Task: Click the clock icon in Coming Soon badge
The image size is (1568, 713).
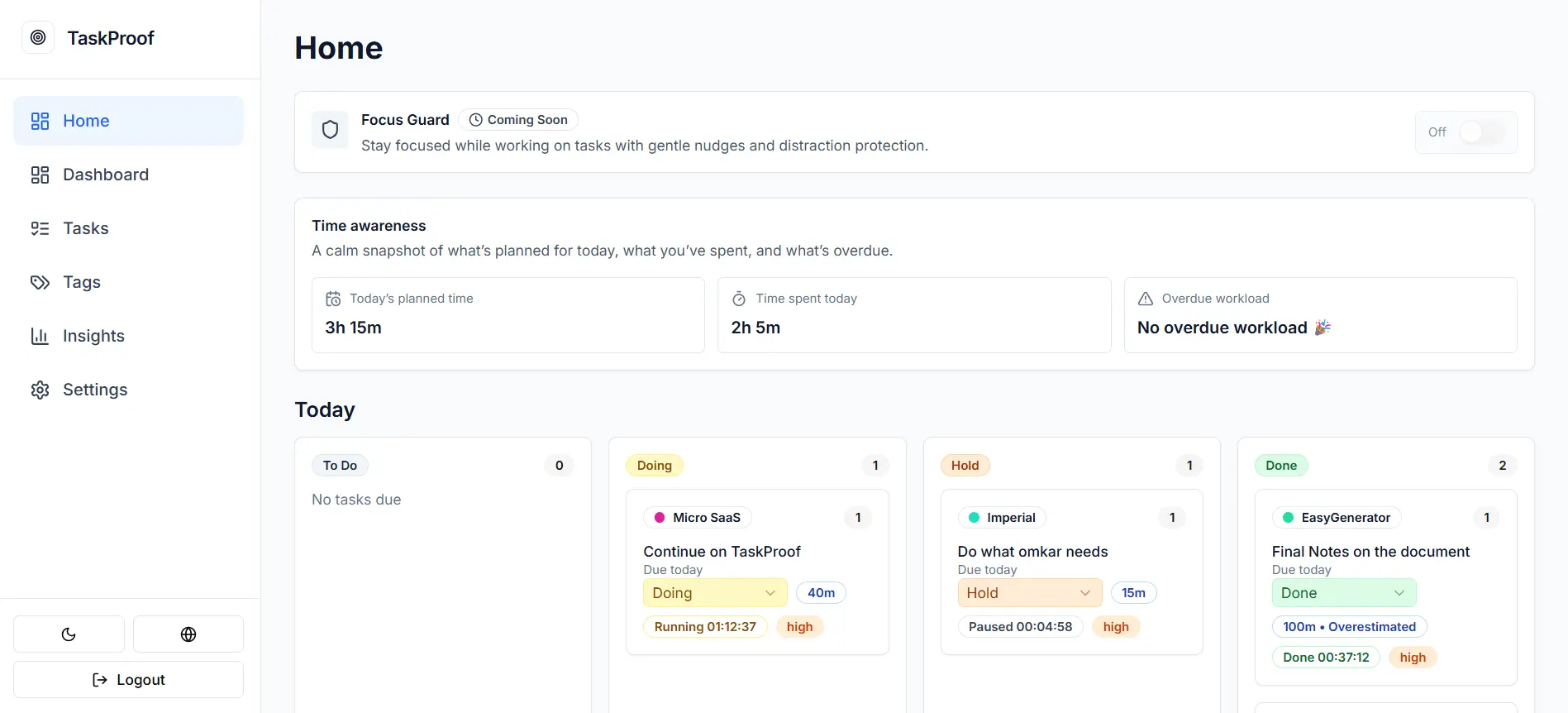Action: pos(476,120)
